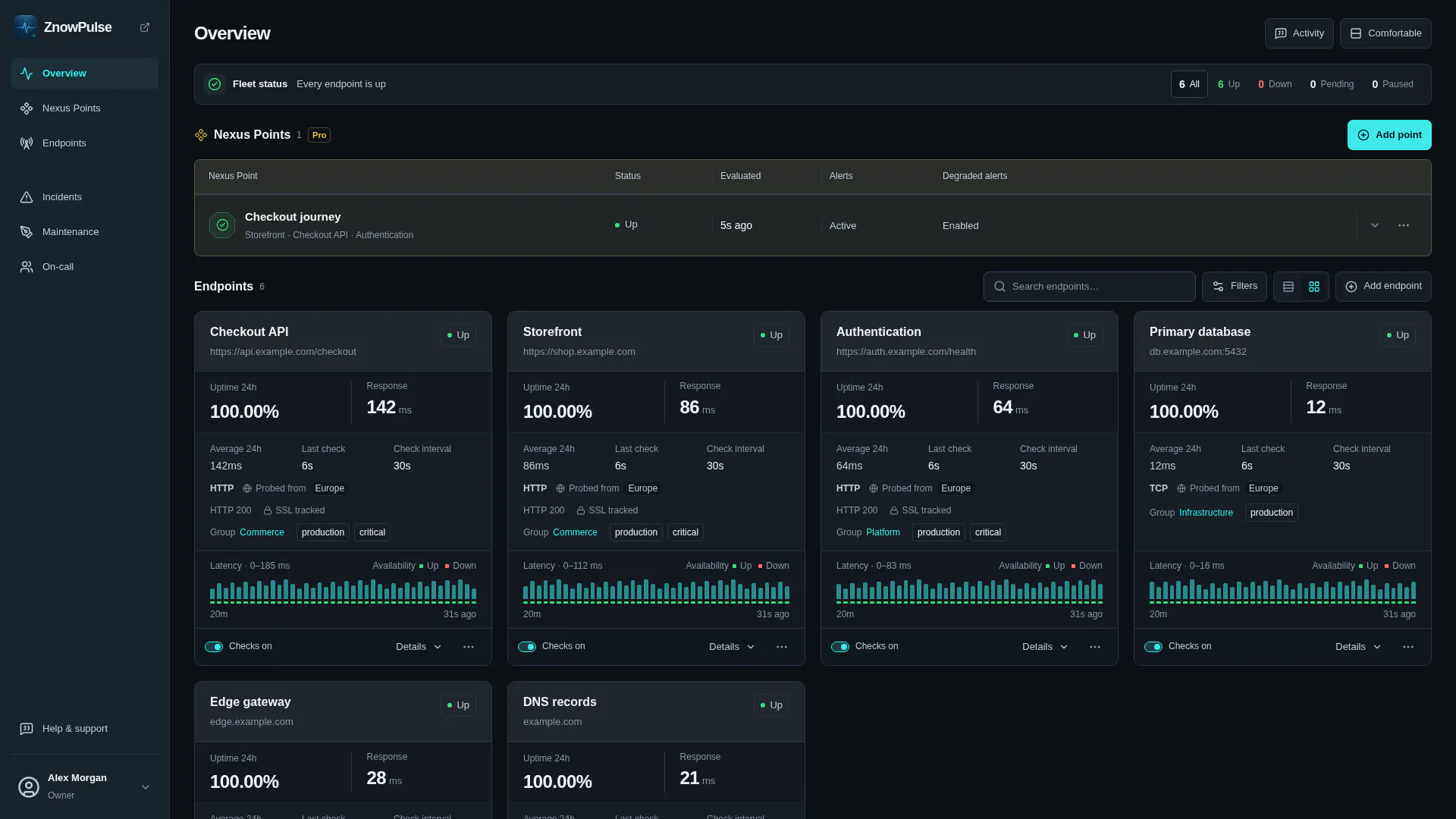The height and width of the screenshot is (819, 1456).
Task: Go to Overview in sidebar
Action: click(x=84, y=74)
